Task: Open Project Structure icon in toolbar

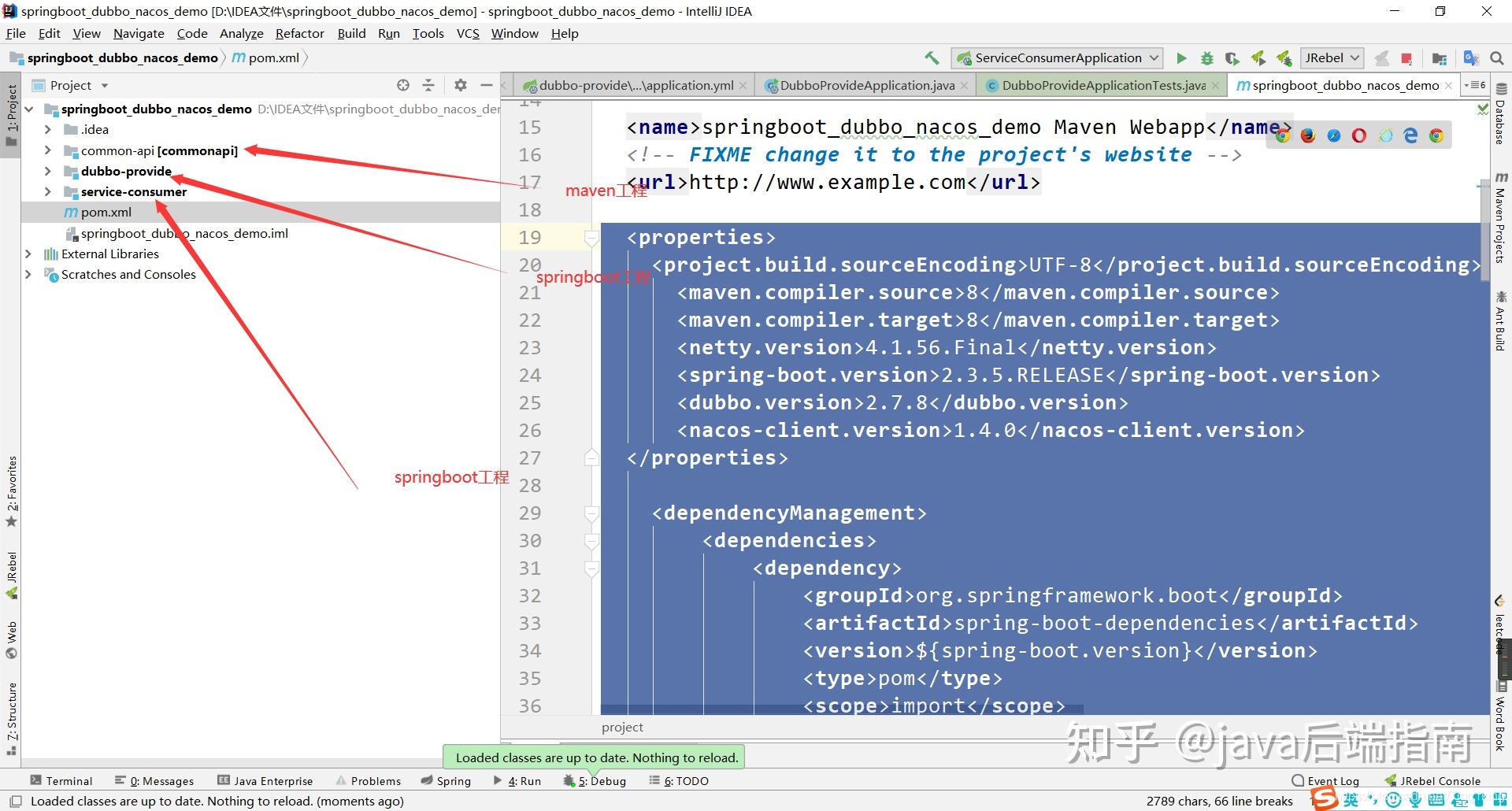Action: point(1440,58)
